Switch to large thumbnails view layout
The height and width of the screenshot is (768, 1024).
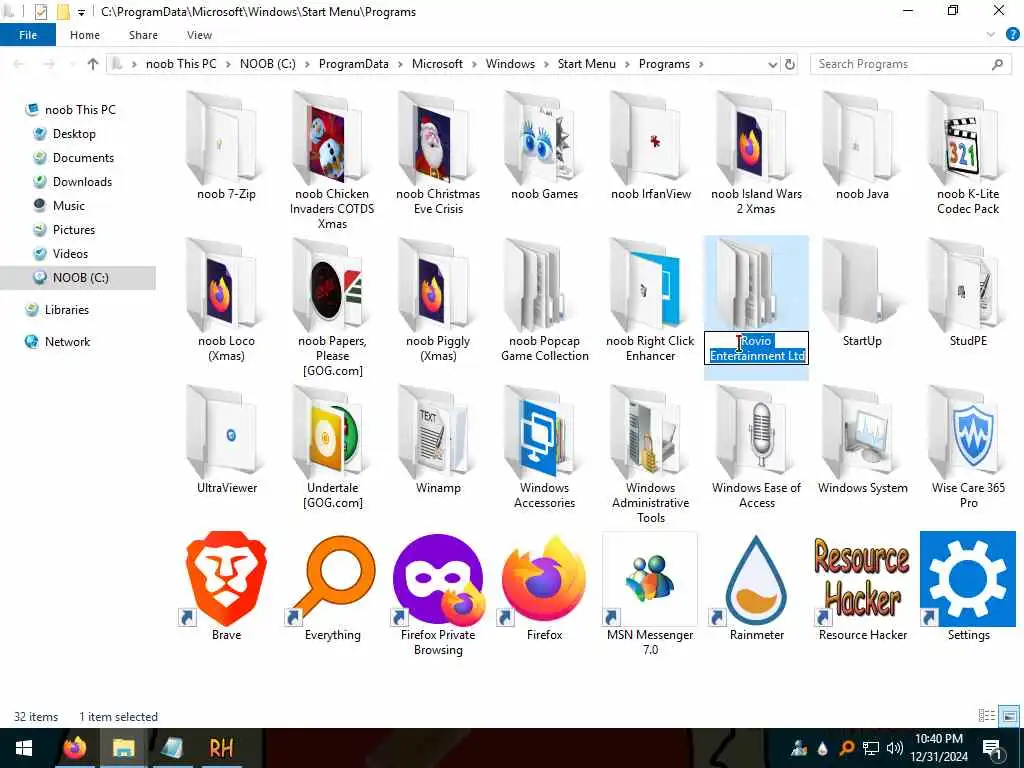tap(1009, 716)
